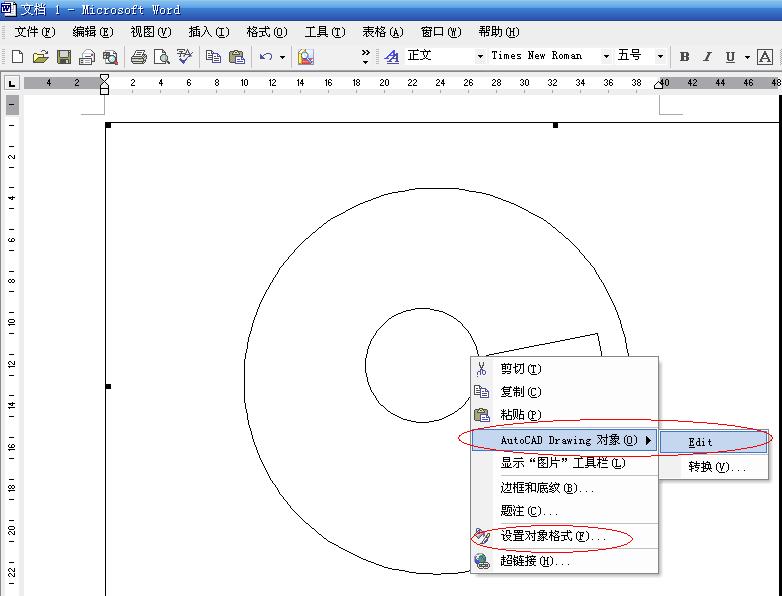
Task: Open the 格式(O) menu
Action: pos(267,32)
